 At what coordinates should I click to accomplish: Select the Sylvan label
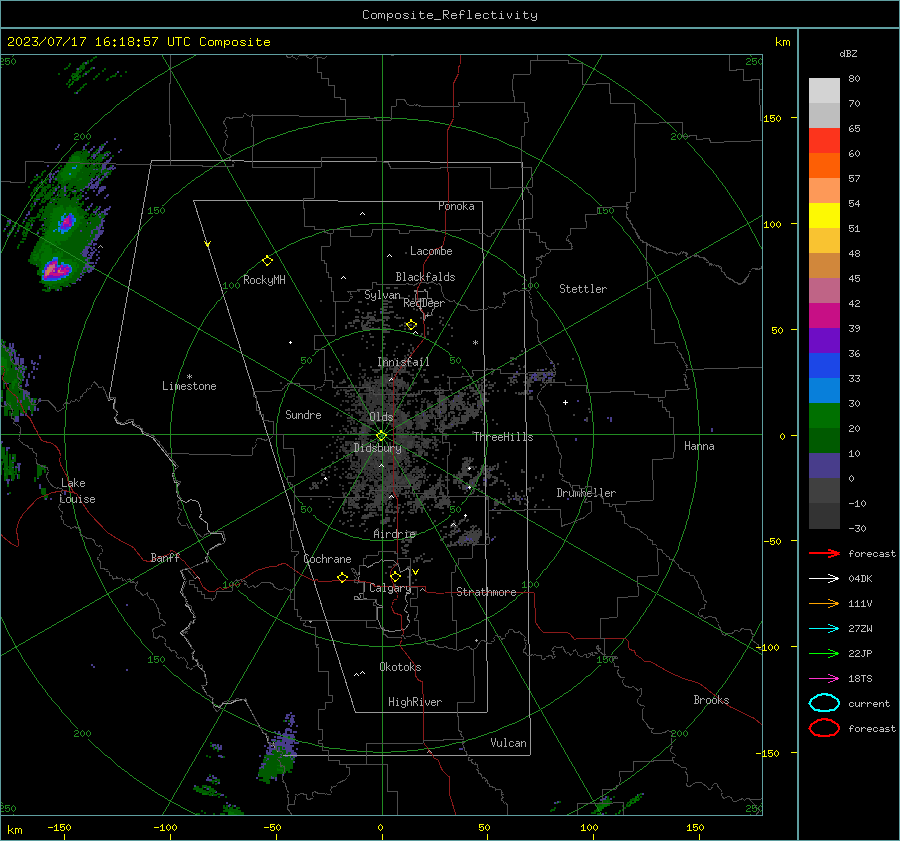point(382,295)
